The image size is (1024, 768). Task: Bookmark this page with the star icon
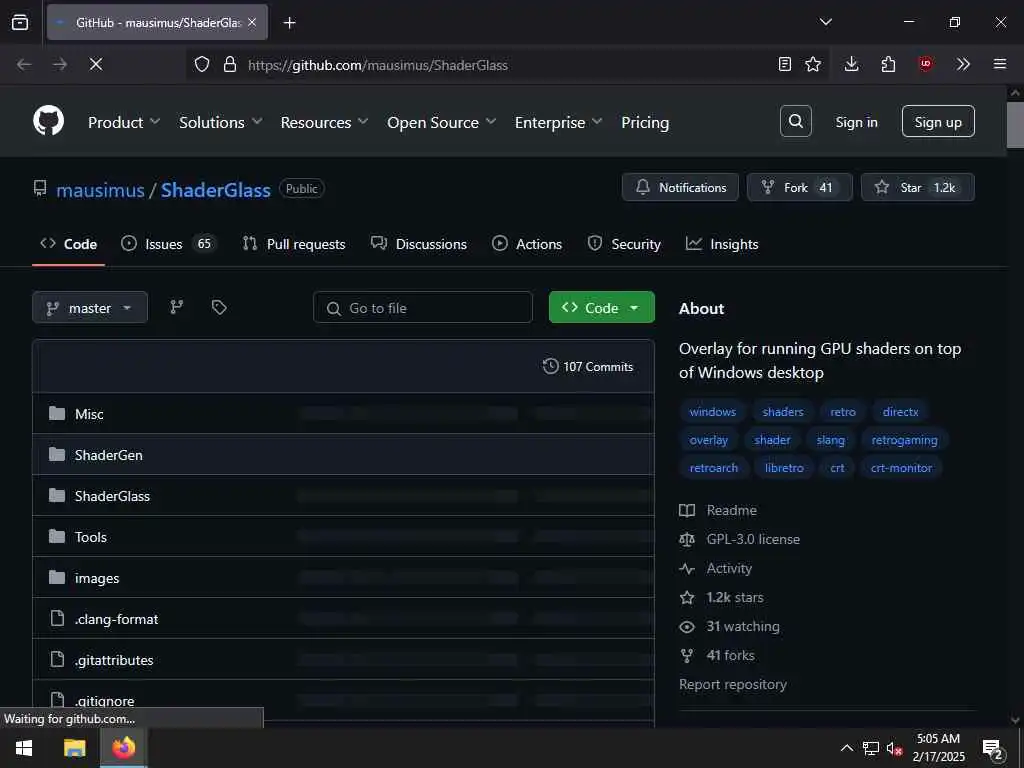pos(813,64)
